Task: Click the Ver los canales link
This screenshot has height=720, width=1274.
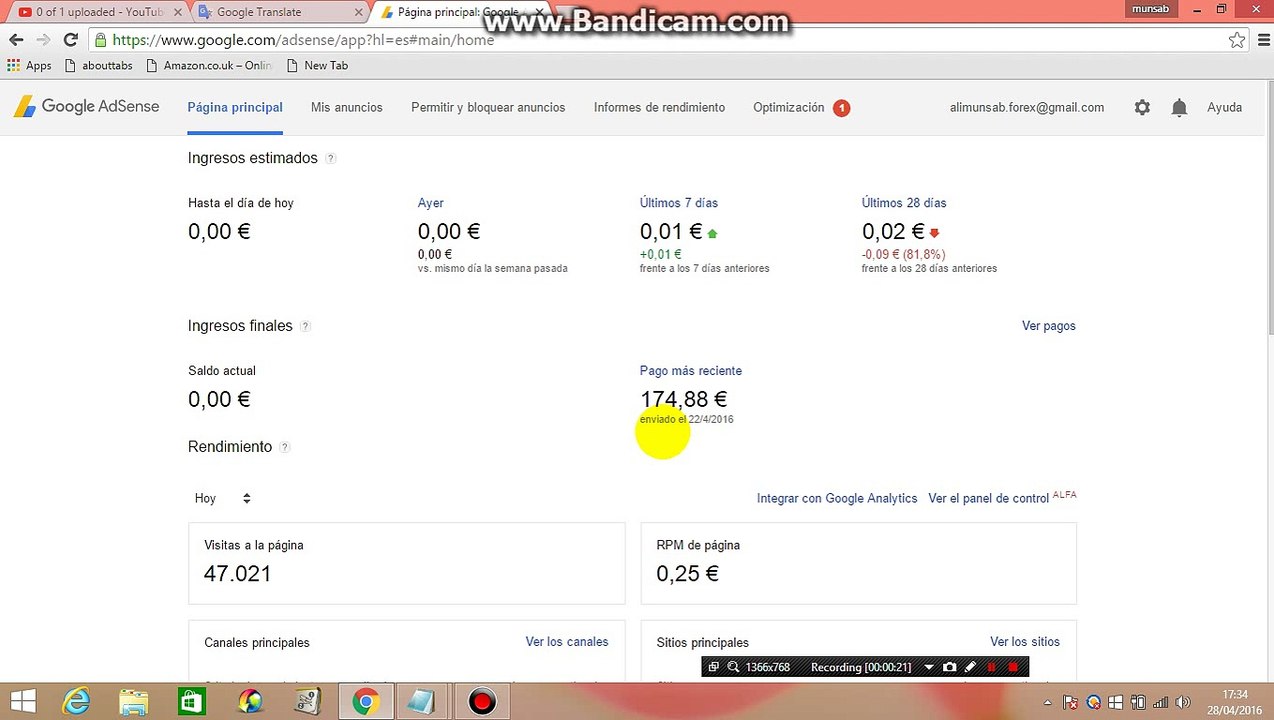Action: [566, 642]
